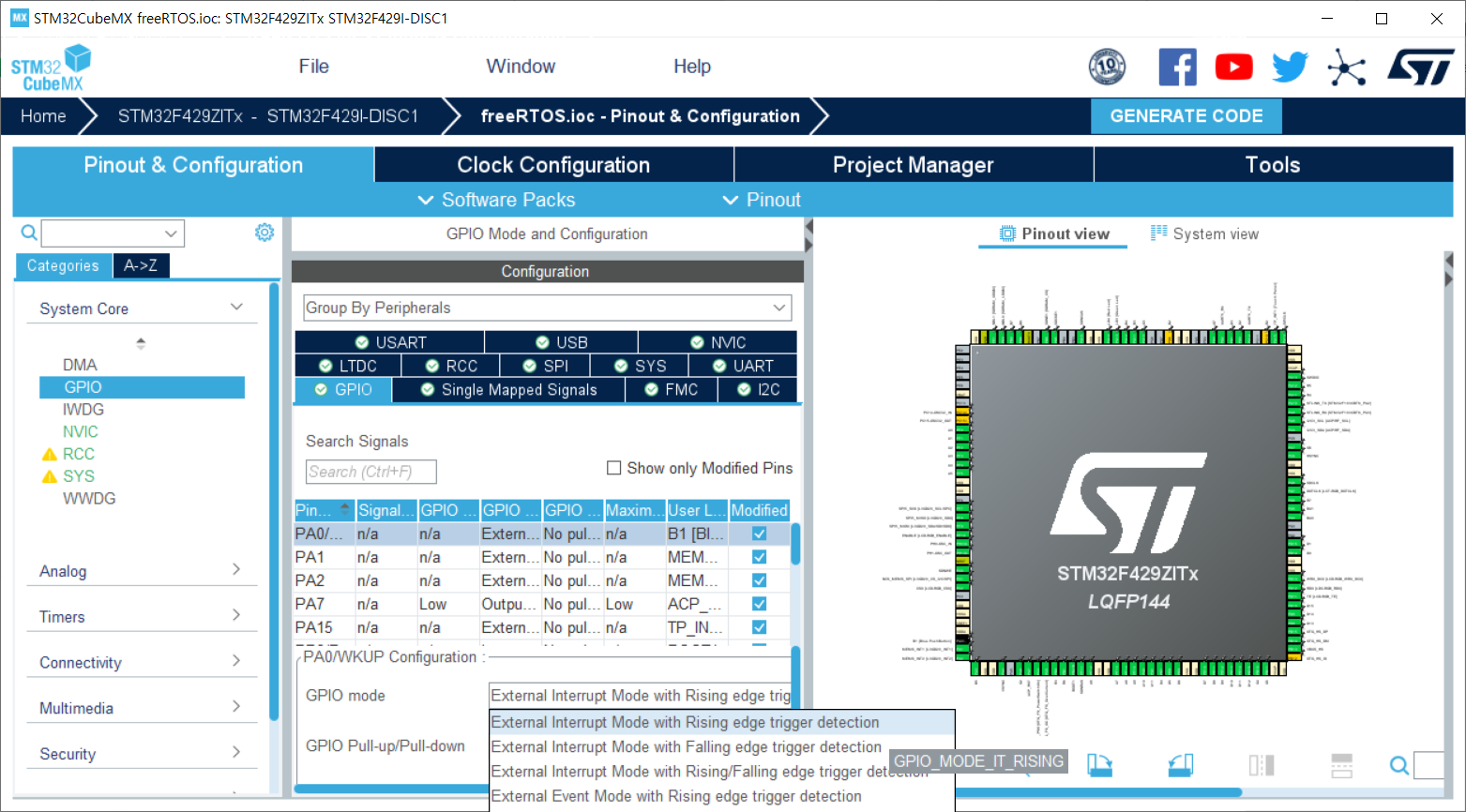Click the GENERATE CODE button
This screenshot has height=812, width=1466.
(x=1186, y=116)
